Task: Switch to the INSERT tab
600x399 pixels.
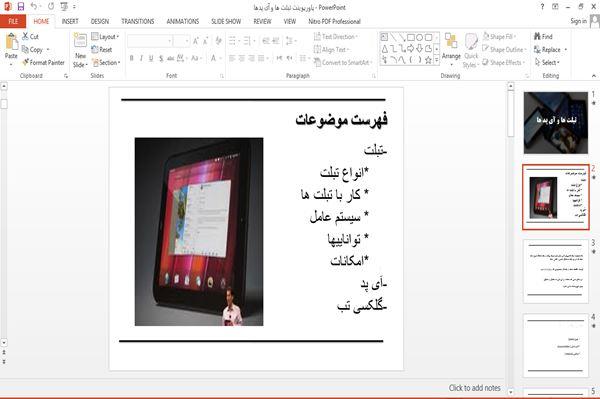Action: pyautogui.click(x=70, y=21)
